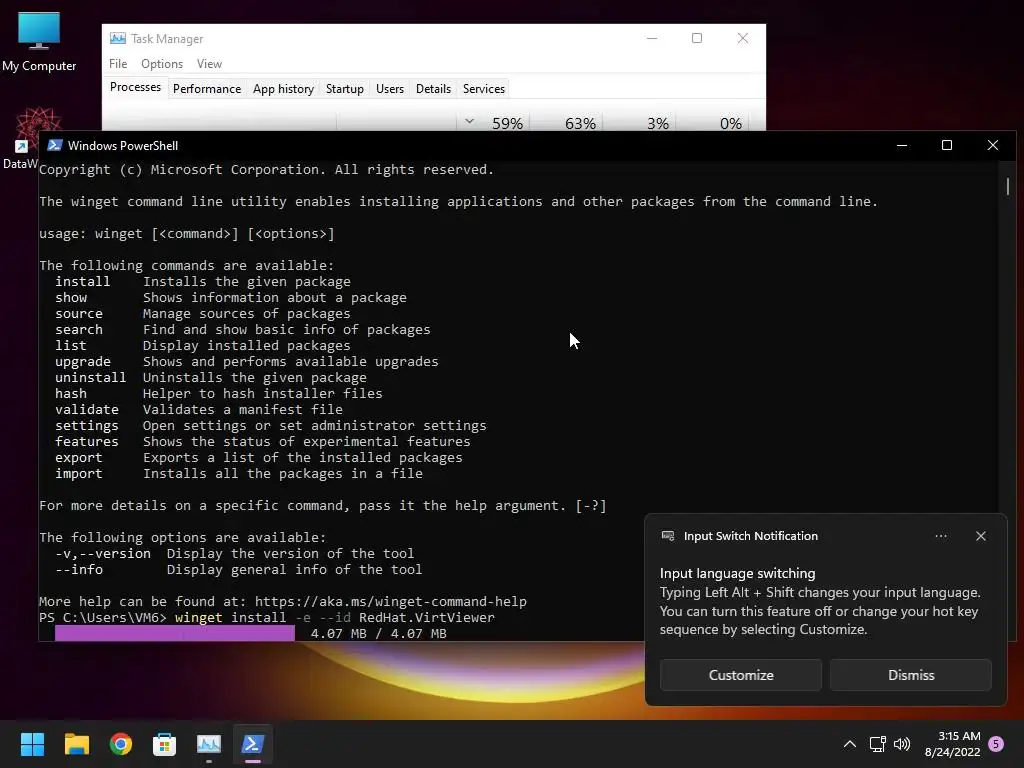This screenshot has height=768, width=1024.
Task: Click the 'winget install' command text
Action: 231,617
